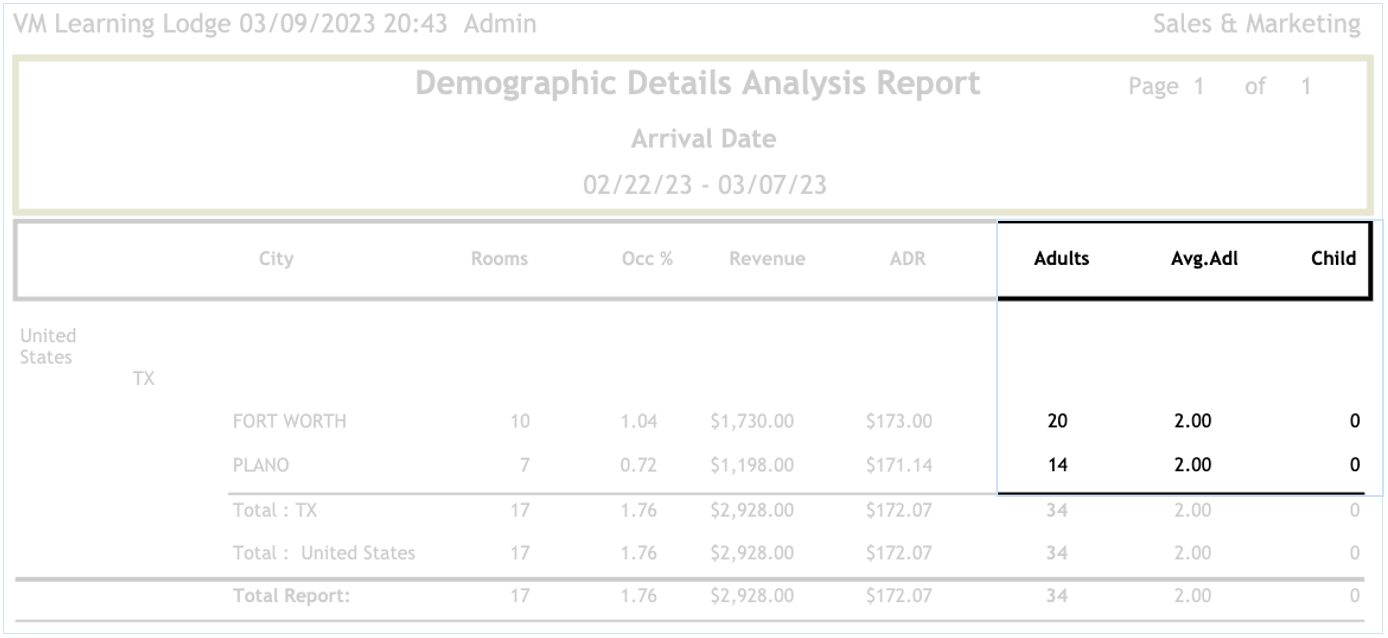Click the United States country group label

(x=48, y=346)
